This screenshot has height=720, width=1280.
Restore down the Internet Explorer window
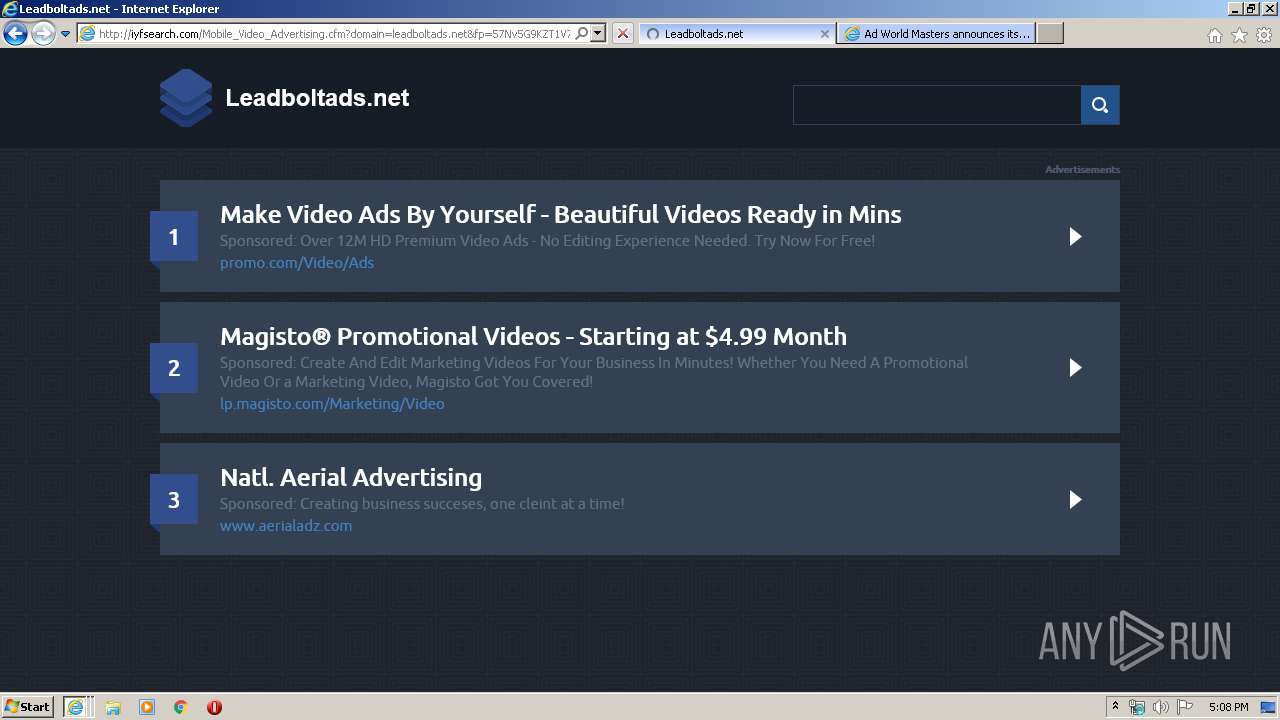(x=1251, y=9)
